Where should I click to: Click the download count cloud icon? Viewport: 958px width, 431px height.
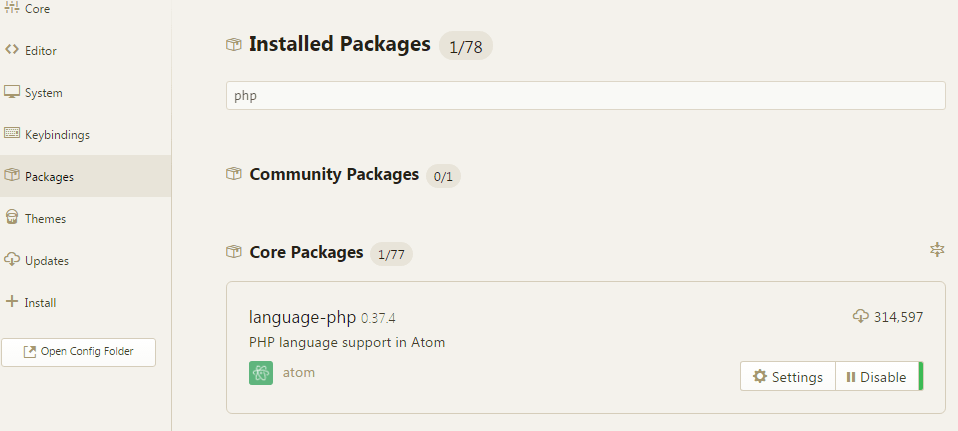click(860, 317)
